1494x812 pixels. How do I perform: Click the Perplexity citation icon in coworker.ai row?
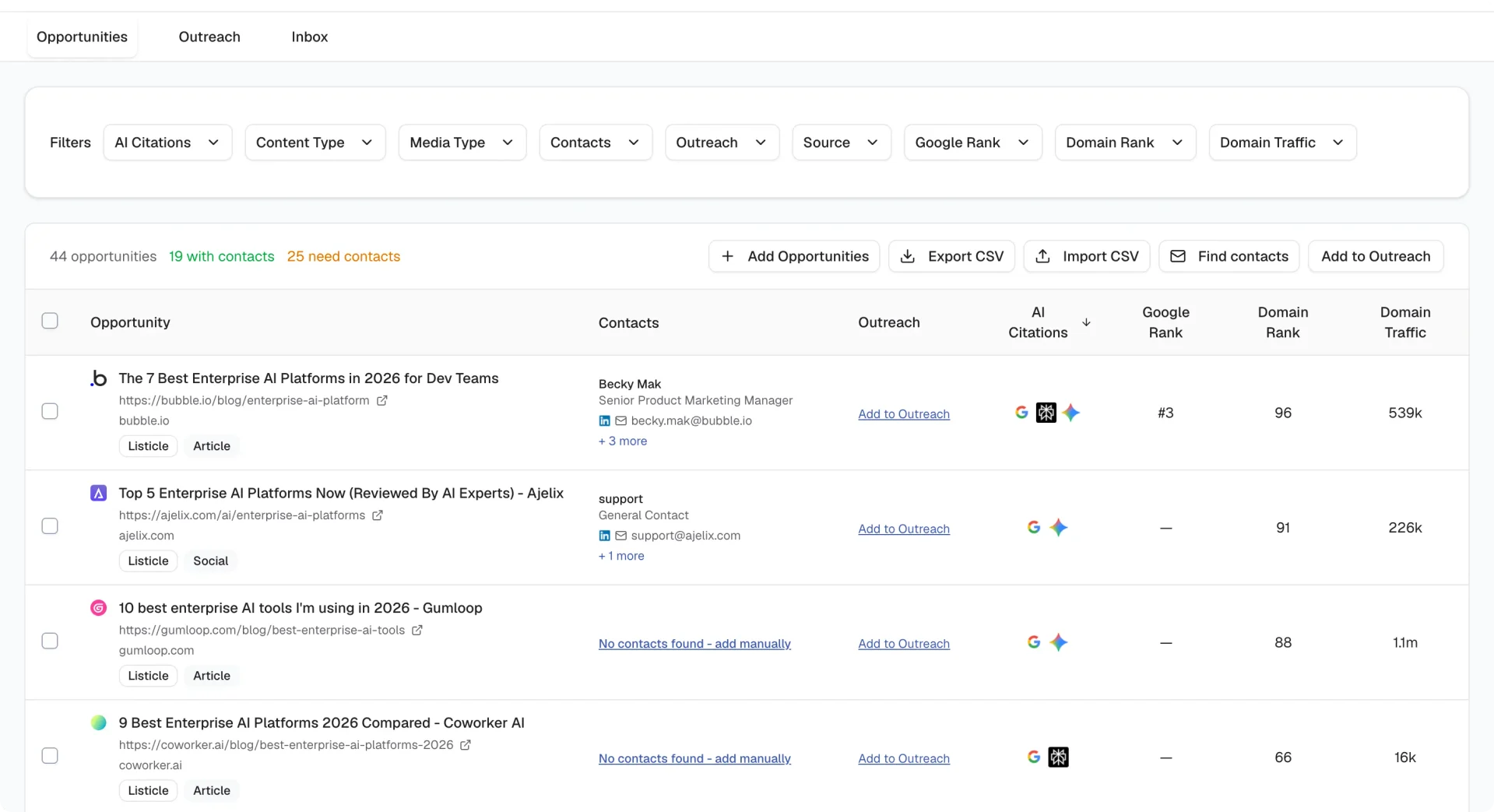(x=1059, y=758)
